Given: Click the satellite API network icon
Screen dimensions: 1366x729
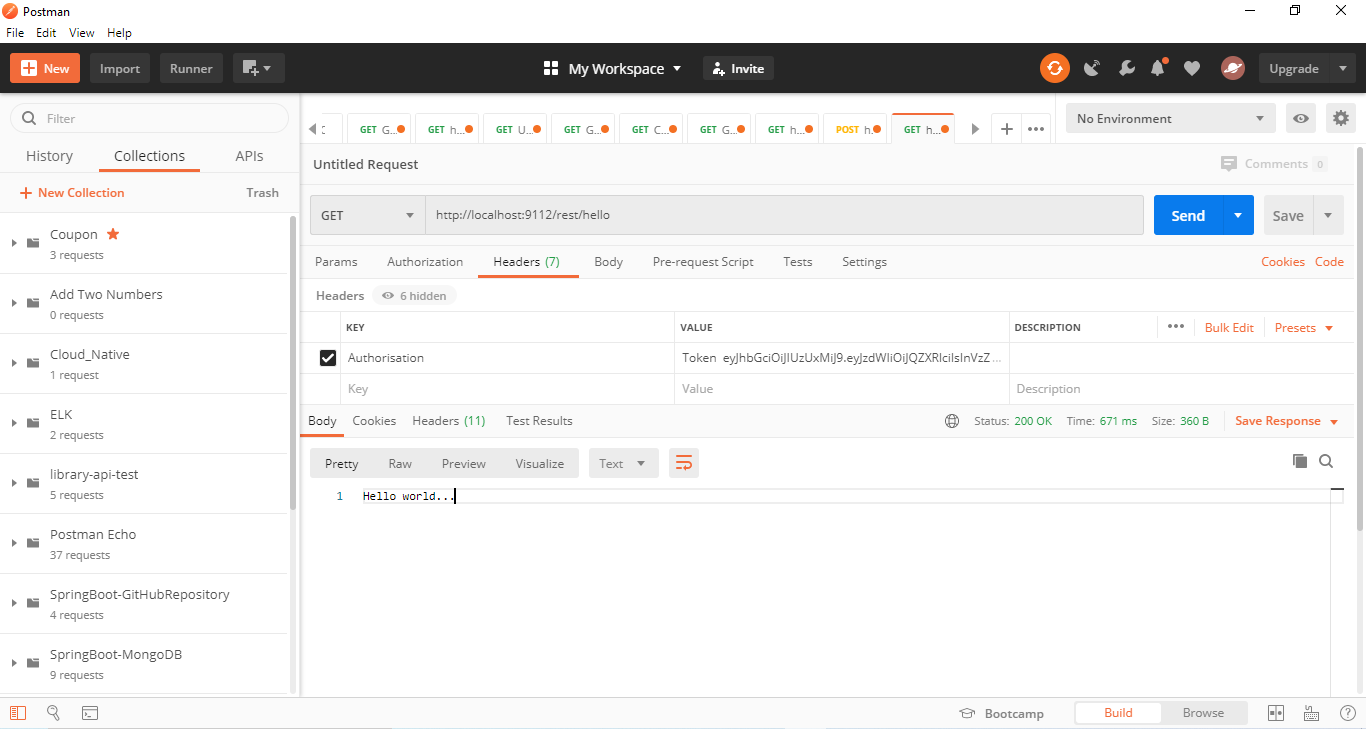Looking at the screenshot, I should 1092,68.
